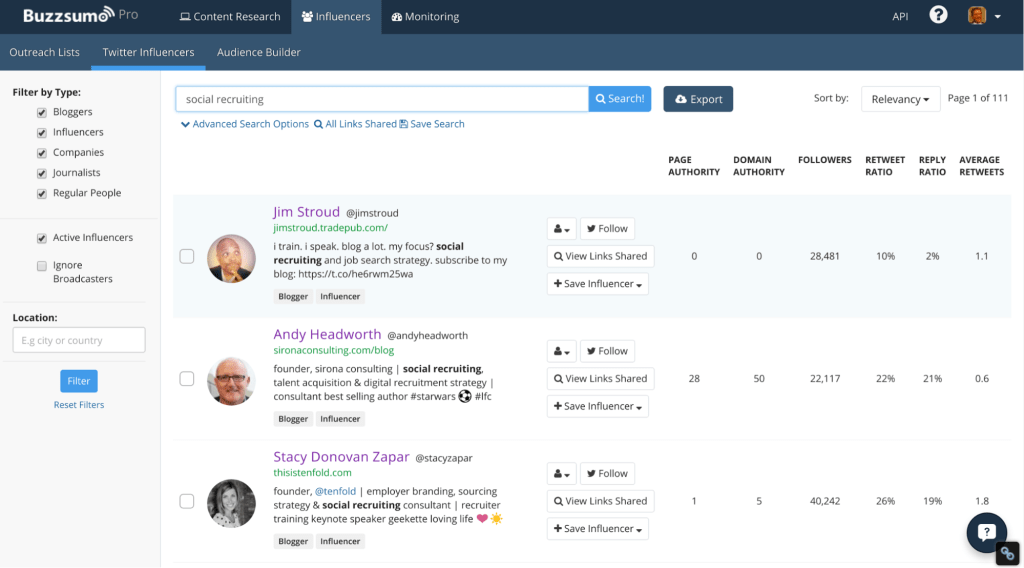Open the Jim Stroud name link
The width and height of the screenshot is (1024, 568).
[x=306, y=212]
